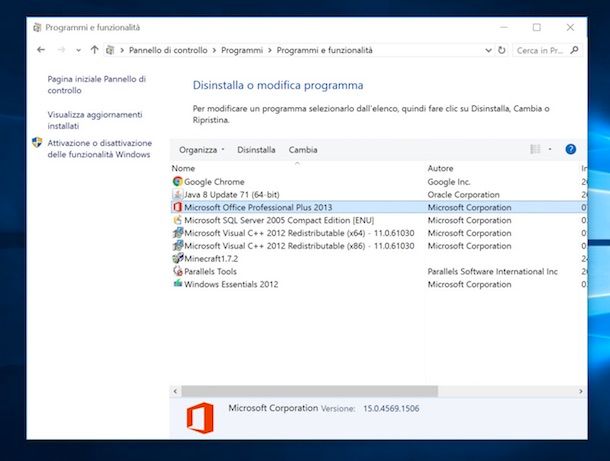Select 'Google Chrome' entry text
Screen dimensions: 610x461
214,182
